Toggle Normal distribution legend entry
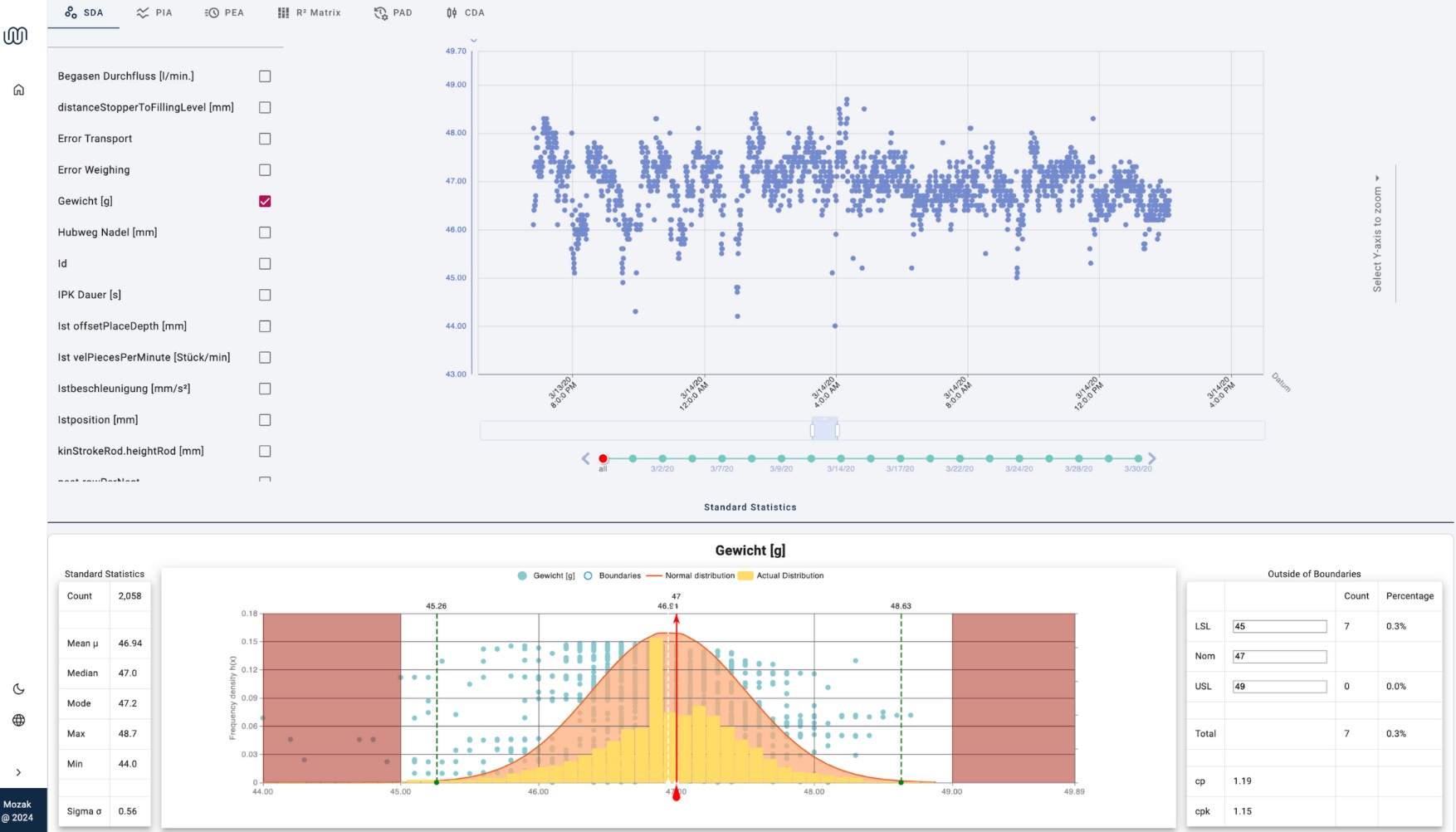The width and height of the screenshot is (1456, 832). point(691,575)
